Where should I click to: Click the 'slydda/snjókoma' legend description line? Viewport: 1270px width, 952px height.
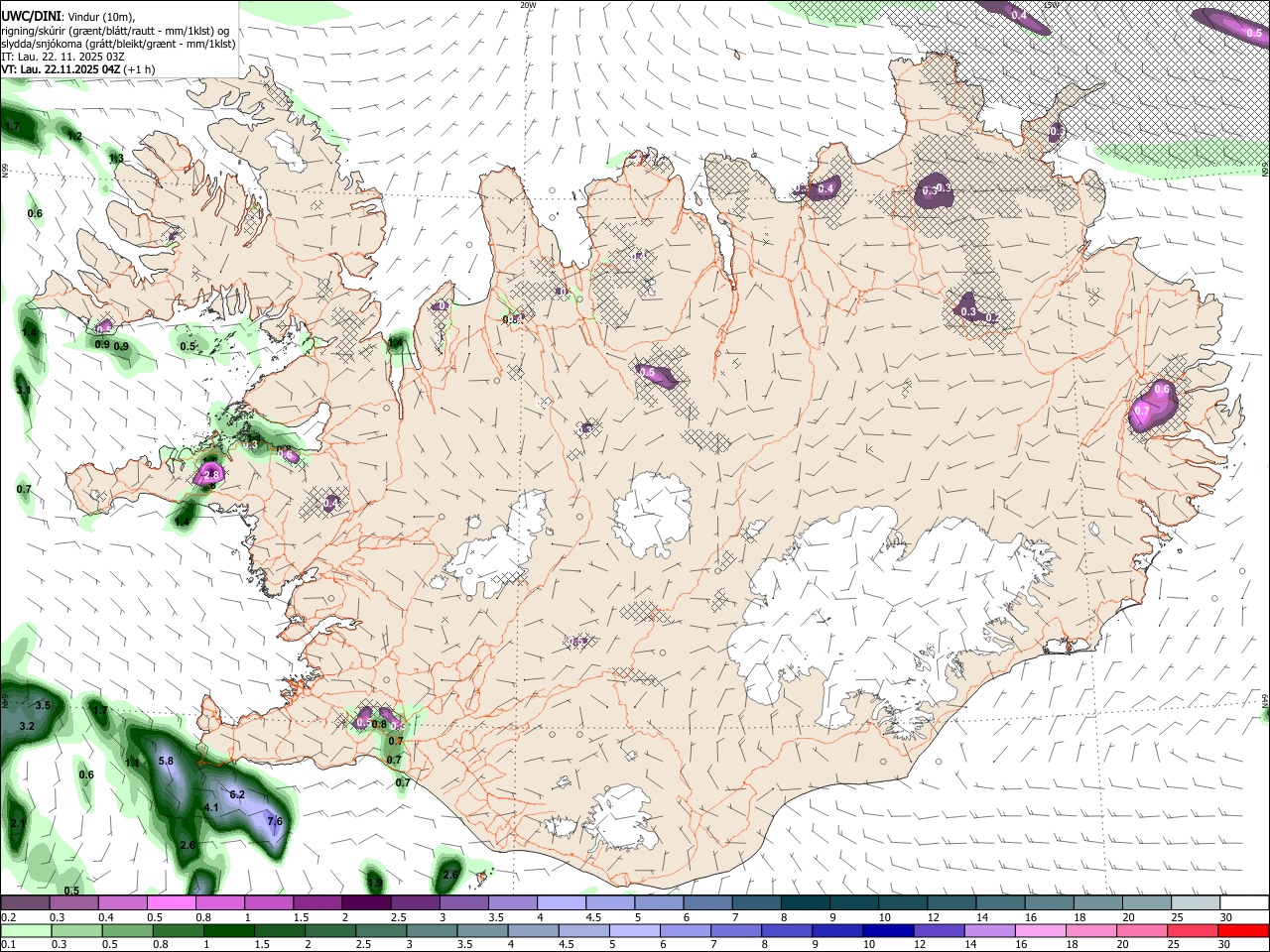[x=118, y=43]
